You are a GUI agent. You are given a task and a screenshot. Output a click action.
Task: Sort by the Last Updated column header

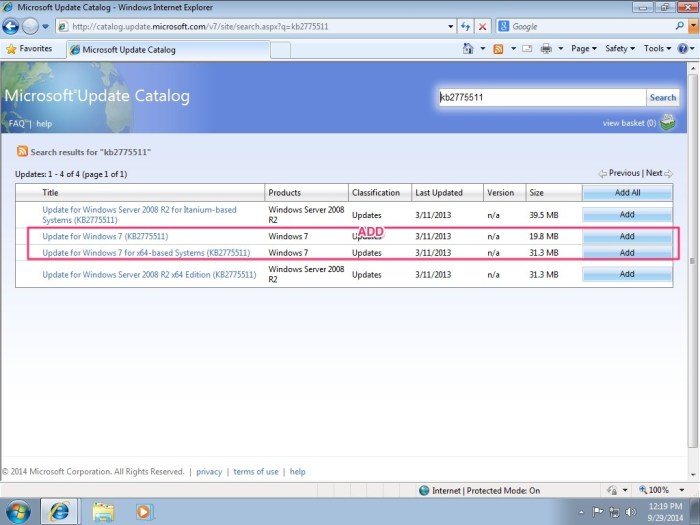coord(438,192)
